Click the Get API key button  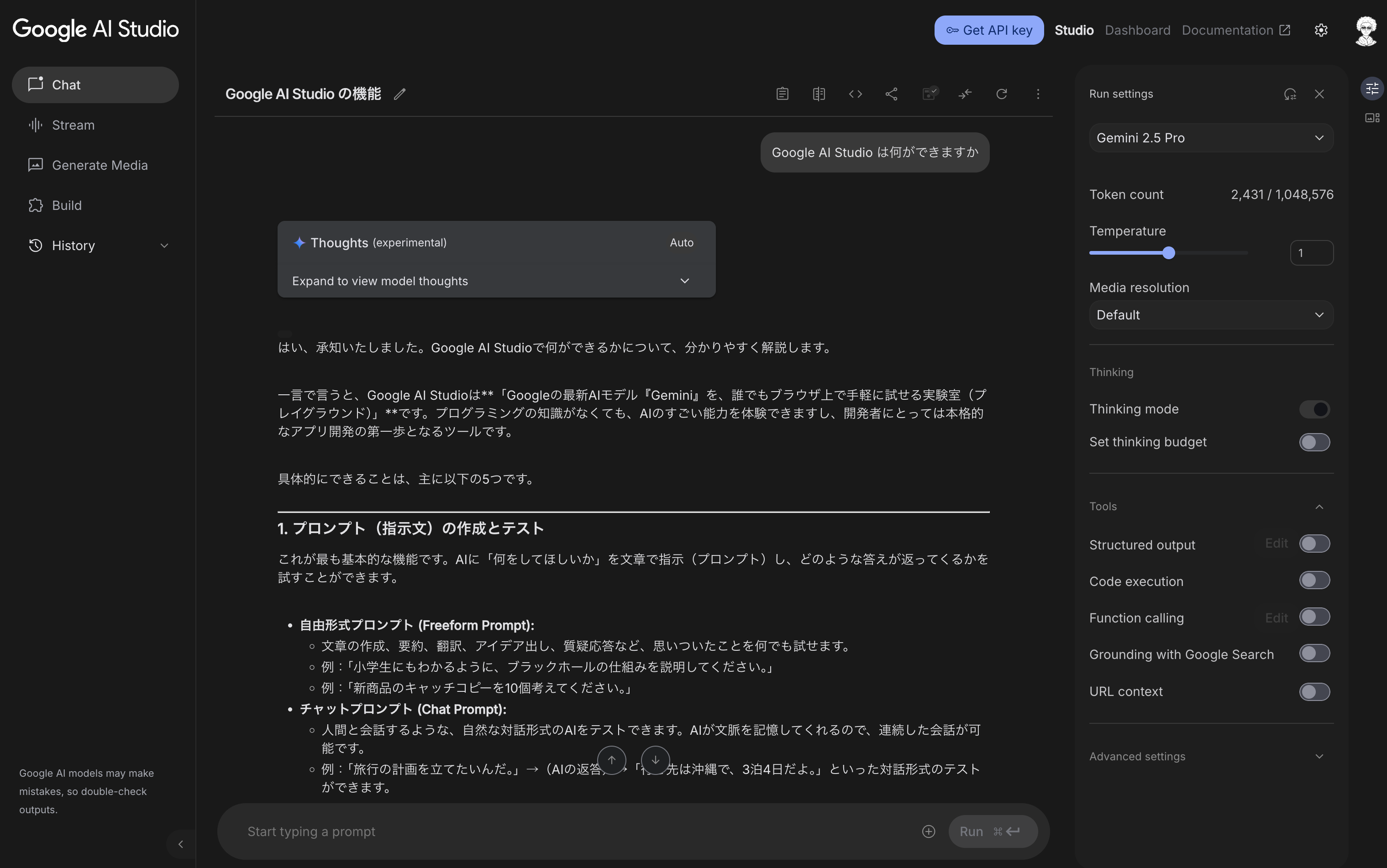(x=988, y=31)
